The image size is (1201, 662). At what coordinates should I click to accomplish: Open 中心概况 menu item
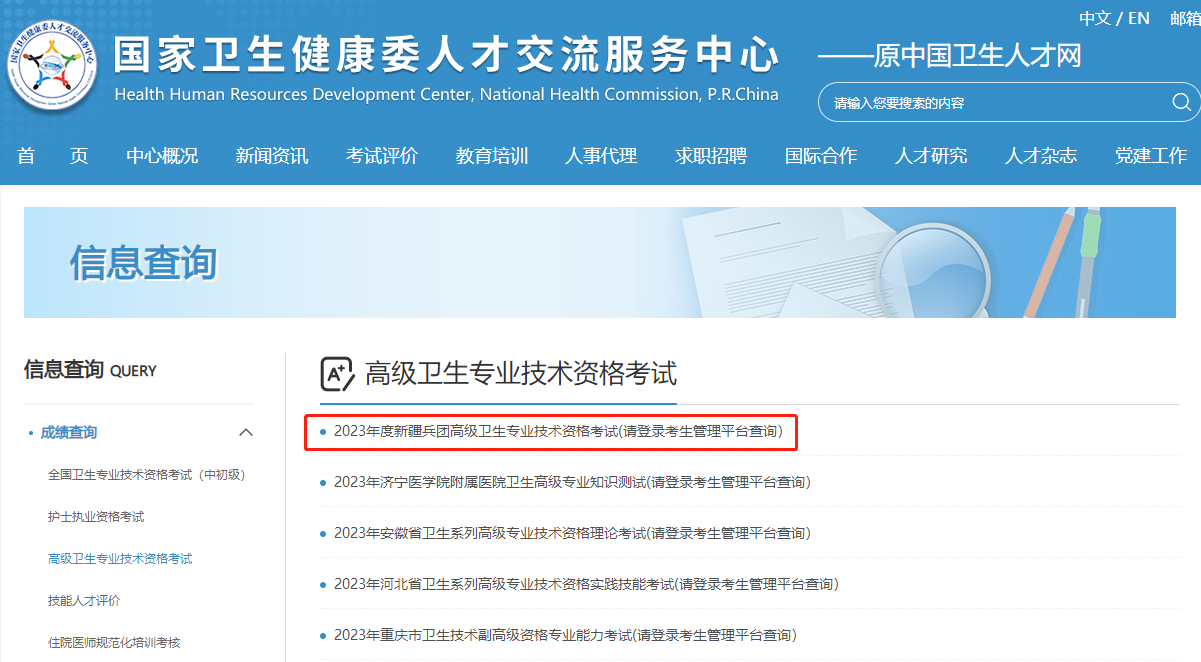[x=162, y=155]
